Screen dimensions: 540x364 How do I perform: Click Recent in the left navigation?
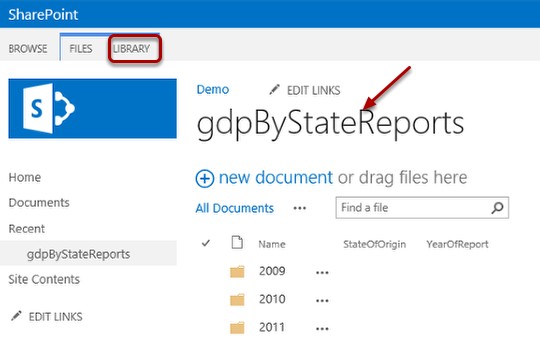point(27,229)
